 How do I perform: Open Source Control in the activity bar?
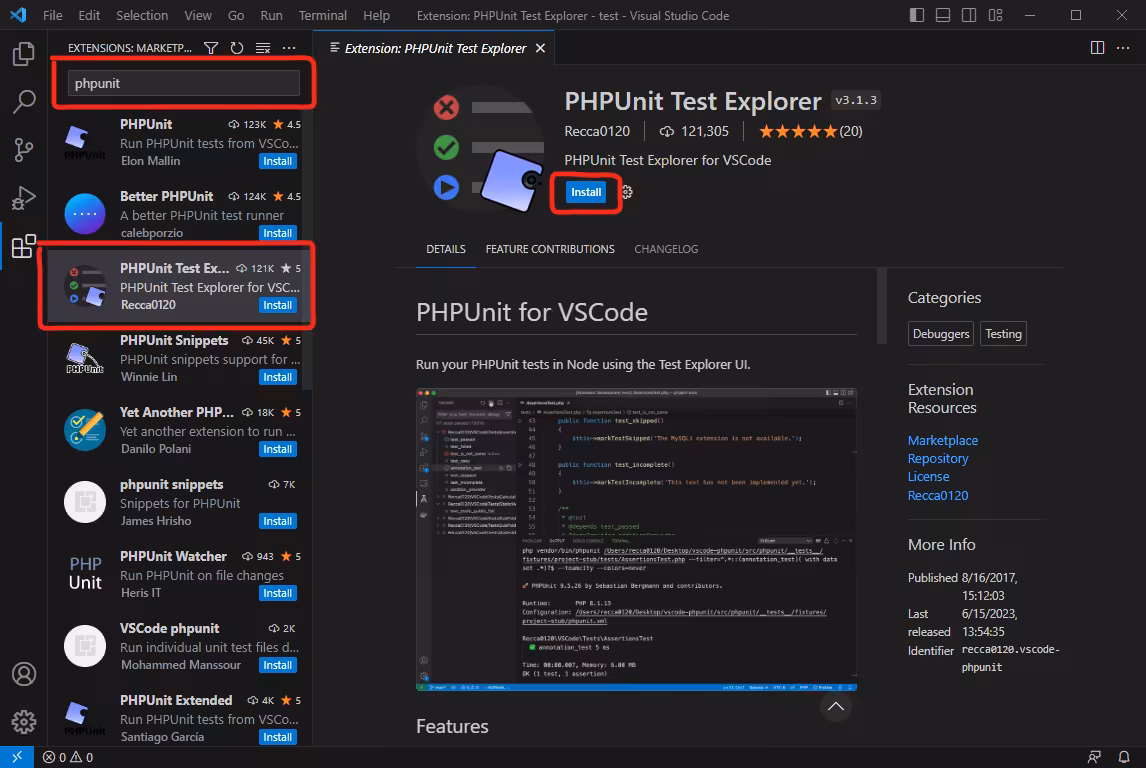[x=23, y=150]
